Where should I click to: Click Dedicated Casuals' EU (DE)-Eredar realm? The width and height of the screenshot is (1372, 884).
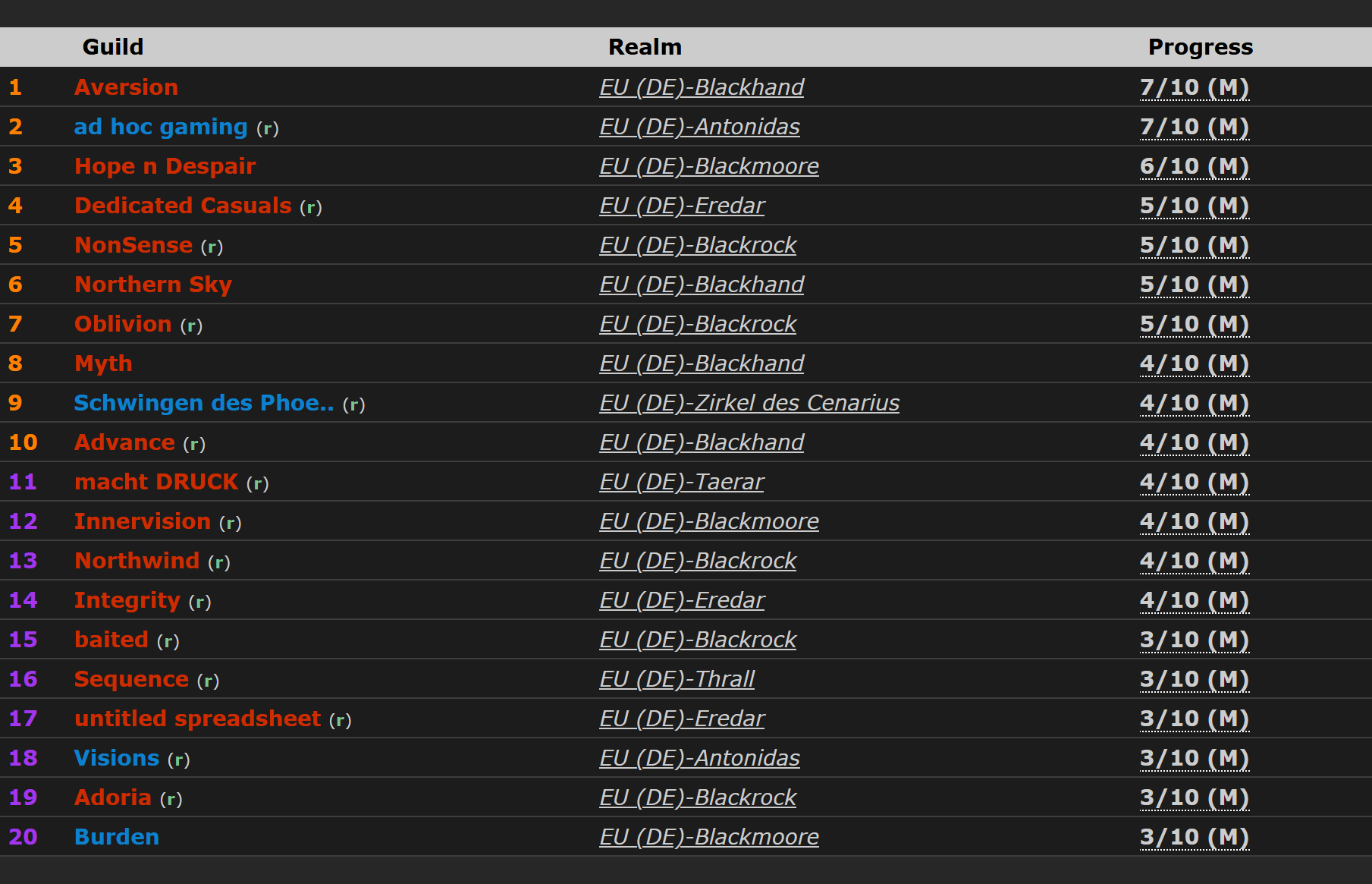click(x=682, y=206)
